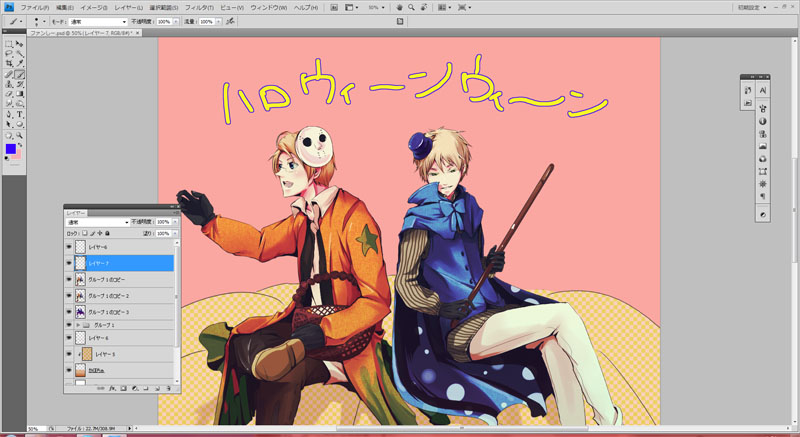The width and height of the screenshot is (800, 437).
Task: Create a new layer icon
Action: pos(157,389)
